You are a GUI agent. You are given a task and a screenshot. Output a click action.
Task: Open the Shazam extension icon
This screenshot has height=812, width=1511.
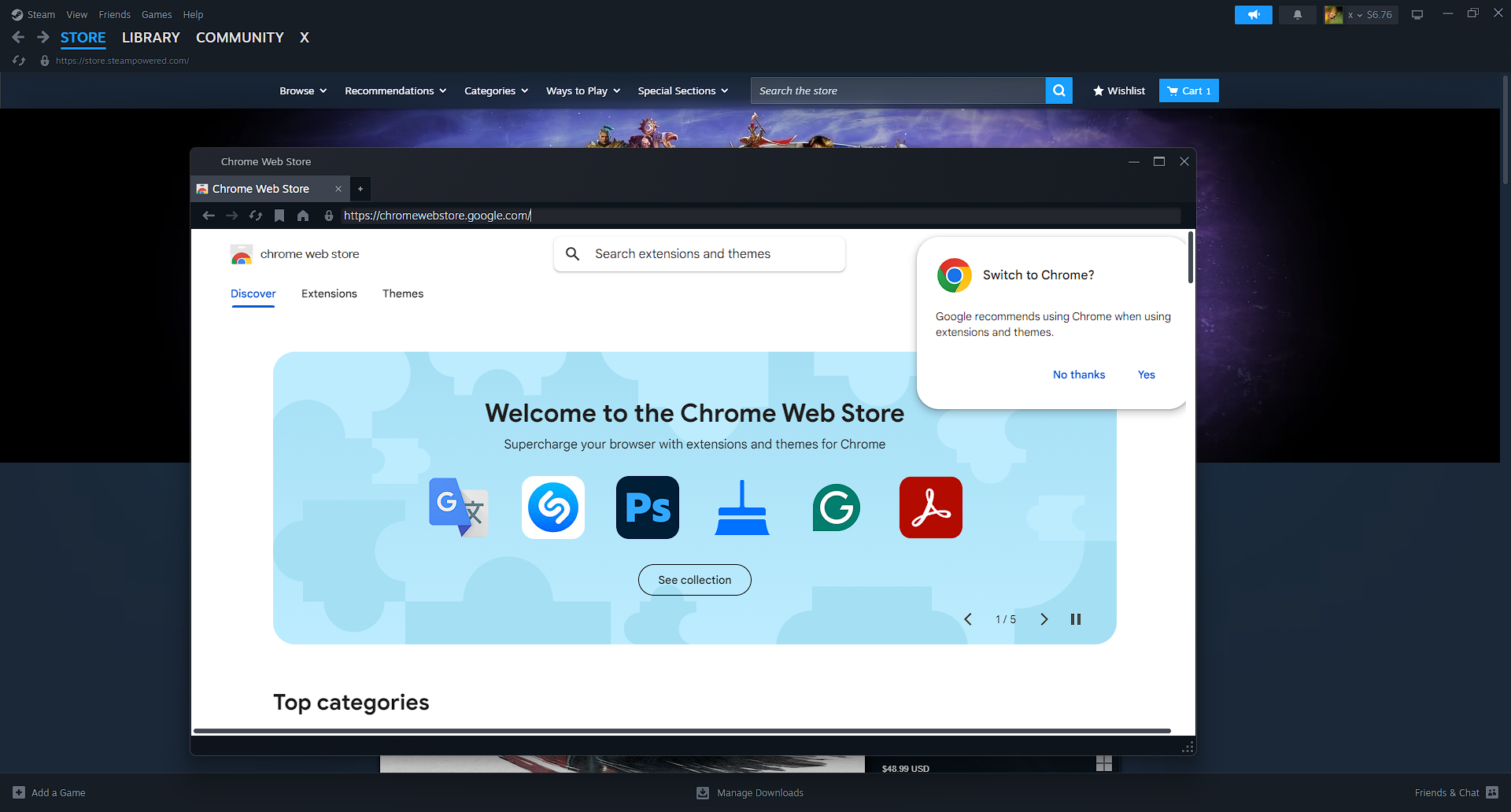(553, 507)
